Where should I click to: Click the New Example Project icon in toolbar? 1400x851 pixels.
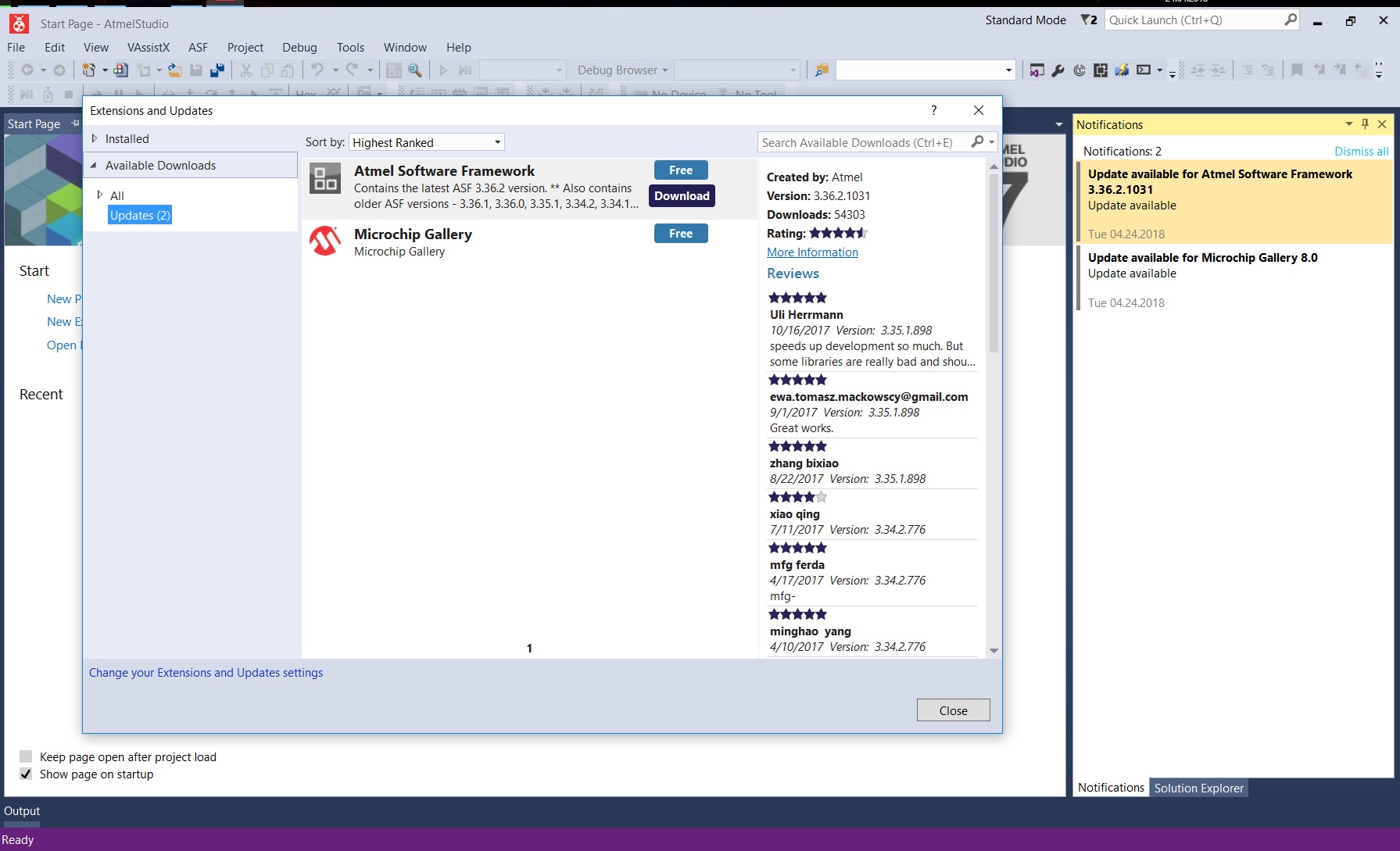tap(120, 70)
